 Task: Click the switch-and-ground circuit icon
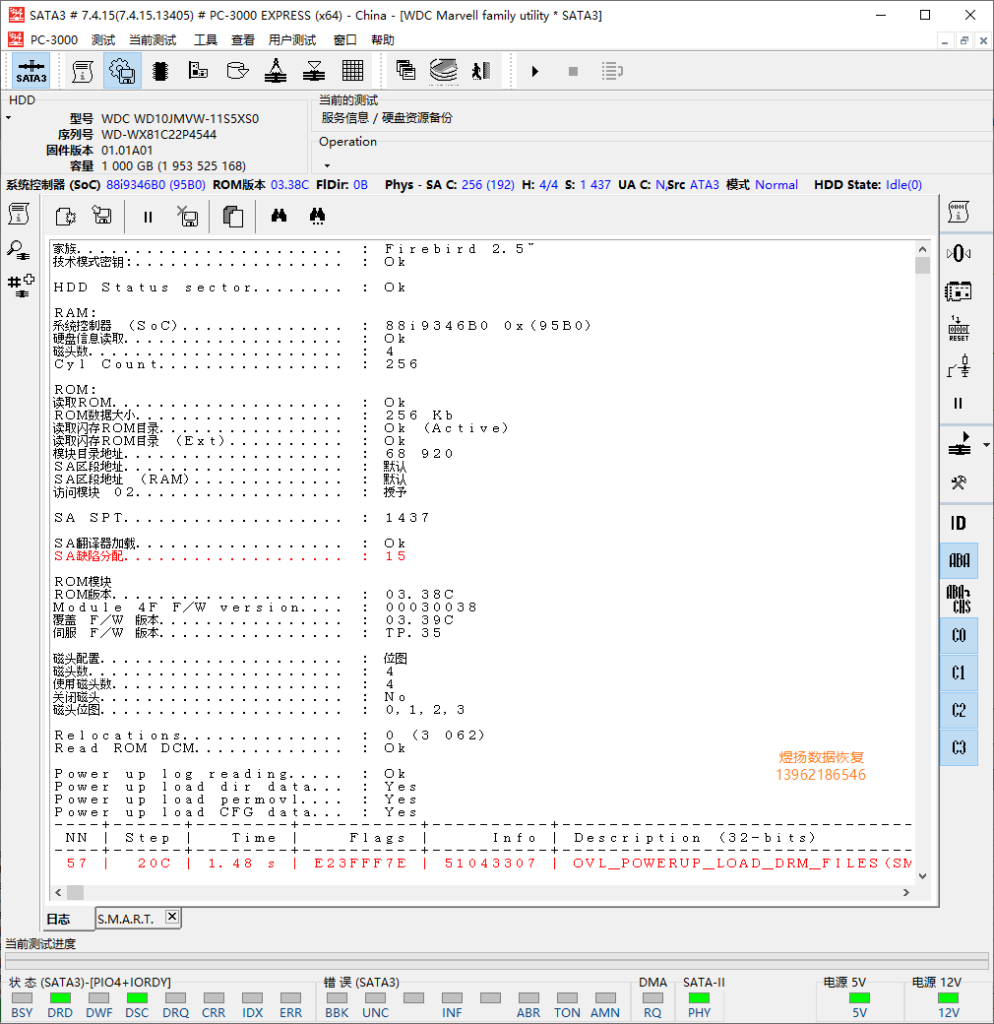point(959,367)
